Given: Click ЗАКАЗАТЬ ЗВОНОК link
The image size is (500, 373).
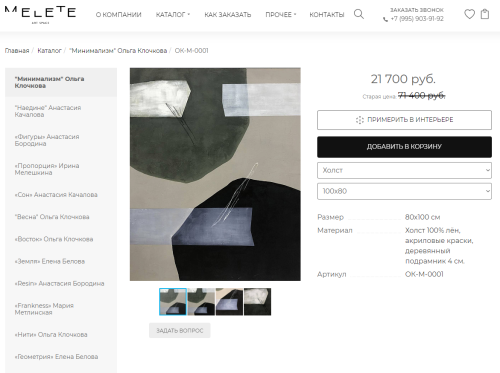Looking at the screenshot, I should 417,10.
